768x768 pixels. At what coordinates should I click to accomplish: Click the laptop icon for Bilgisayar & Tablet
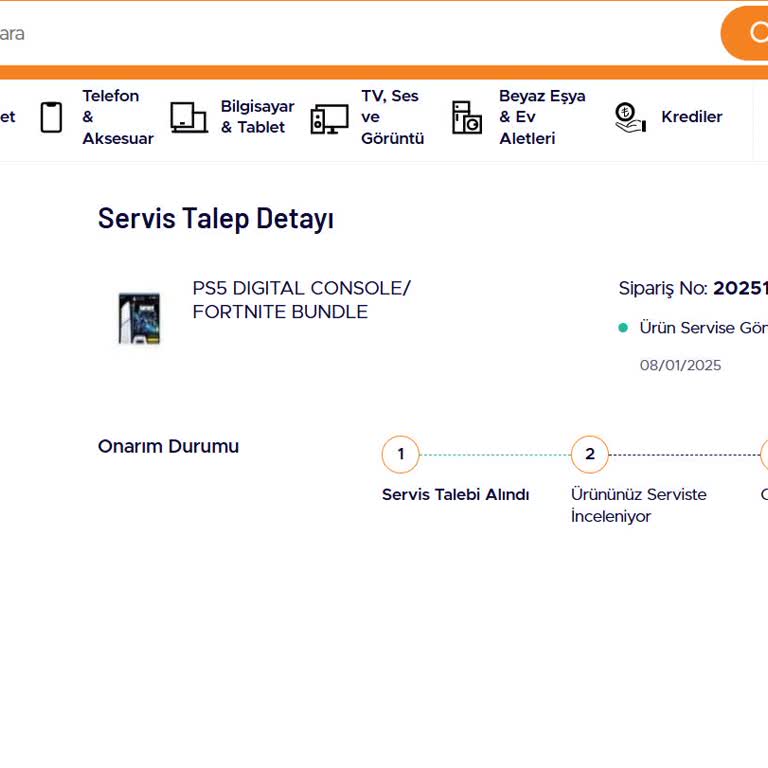tap(188, 117)
